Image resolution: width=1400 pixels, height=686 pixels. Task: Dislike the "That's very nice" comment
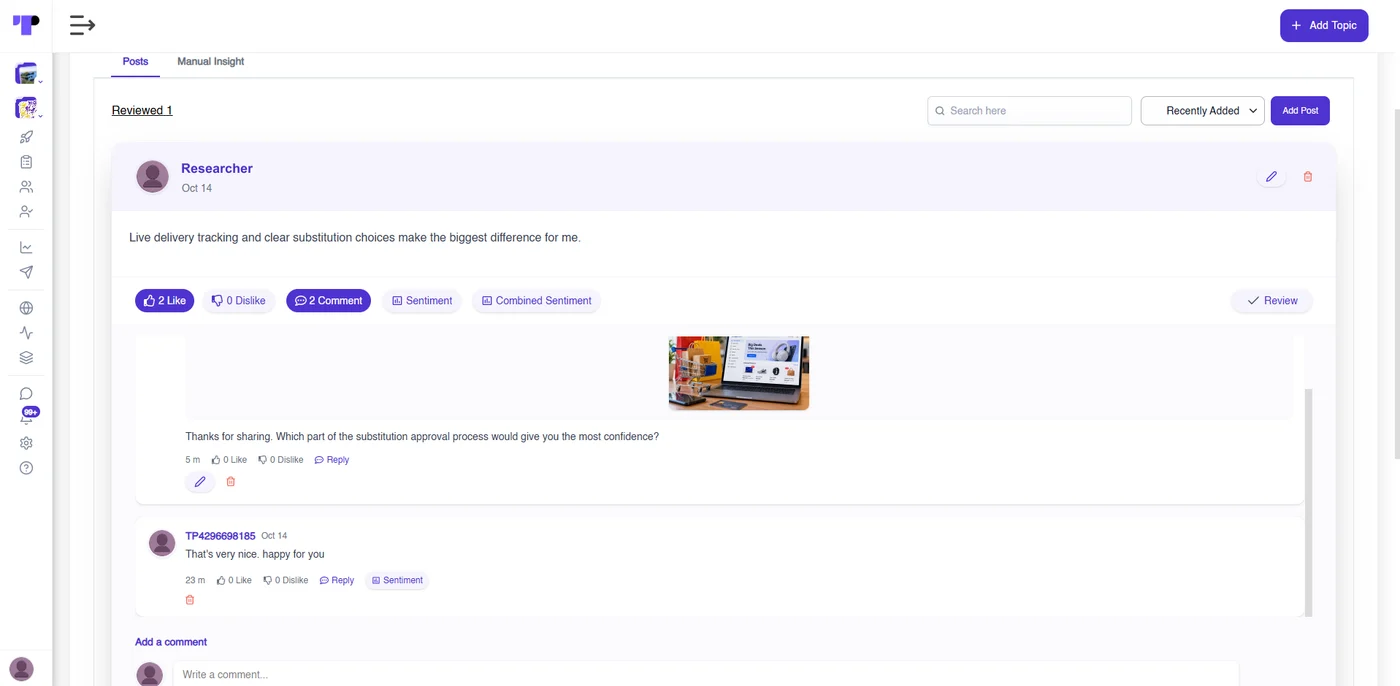285,580
